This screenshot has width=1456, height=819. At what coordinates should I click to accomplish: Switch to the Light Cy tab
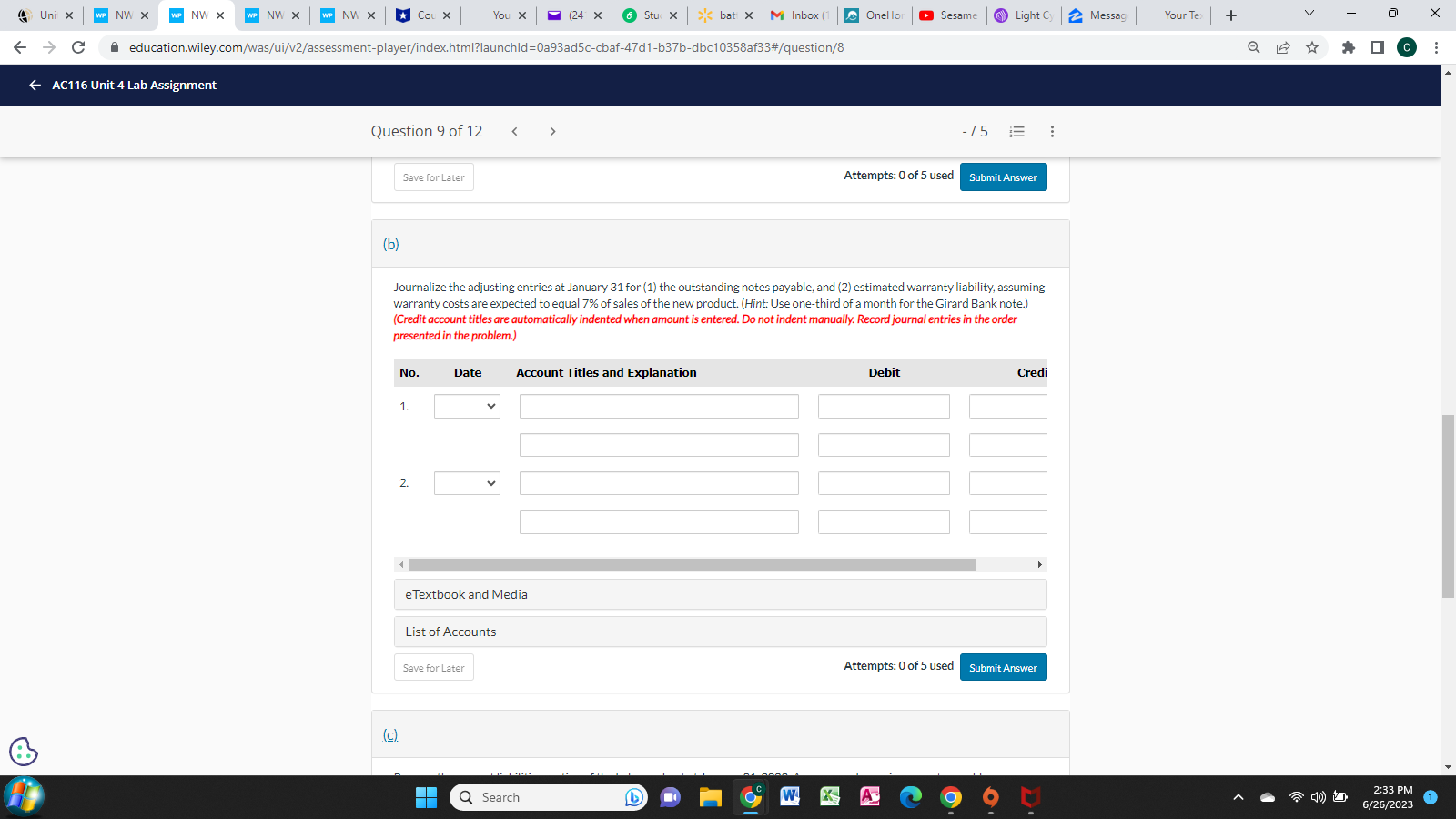[1024, 15]
